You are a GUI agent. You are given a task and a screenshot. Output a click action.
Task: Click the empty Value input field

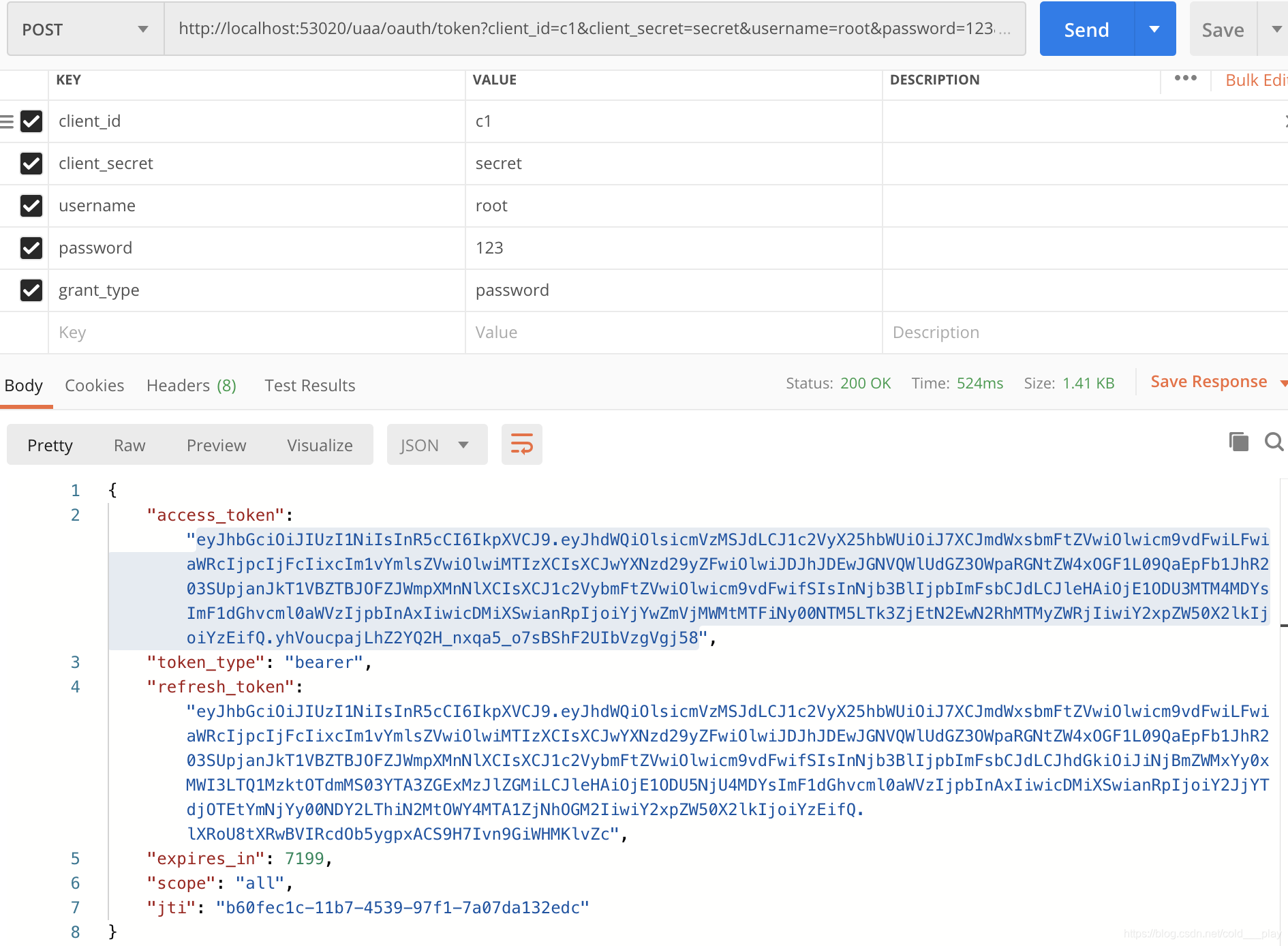(x=674, y=333)
